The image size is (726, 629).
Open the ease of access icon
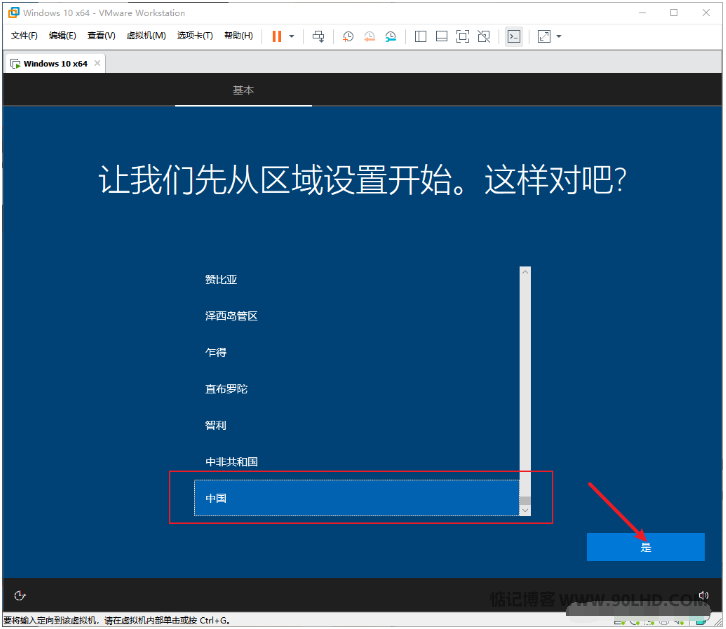[x=19, y=595]
